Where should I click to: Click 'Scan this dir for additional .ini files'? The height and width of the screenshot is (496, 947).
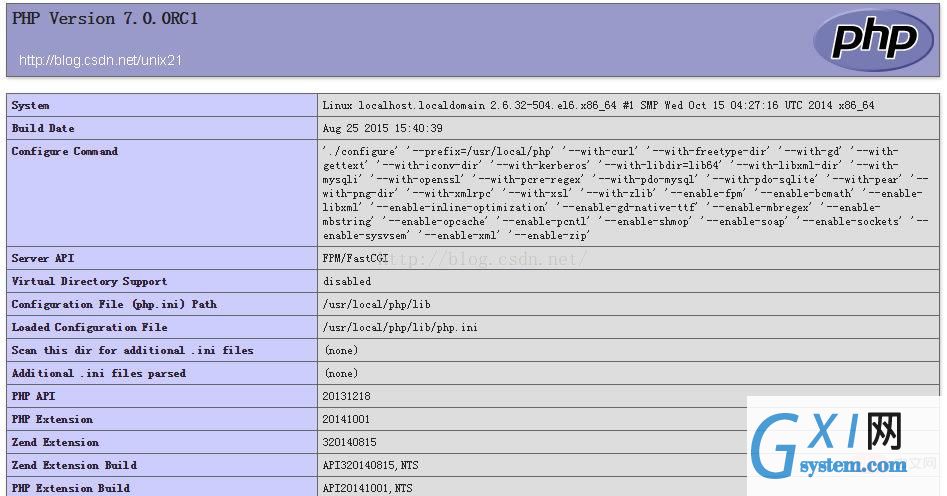132,350
